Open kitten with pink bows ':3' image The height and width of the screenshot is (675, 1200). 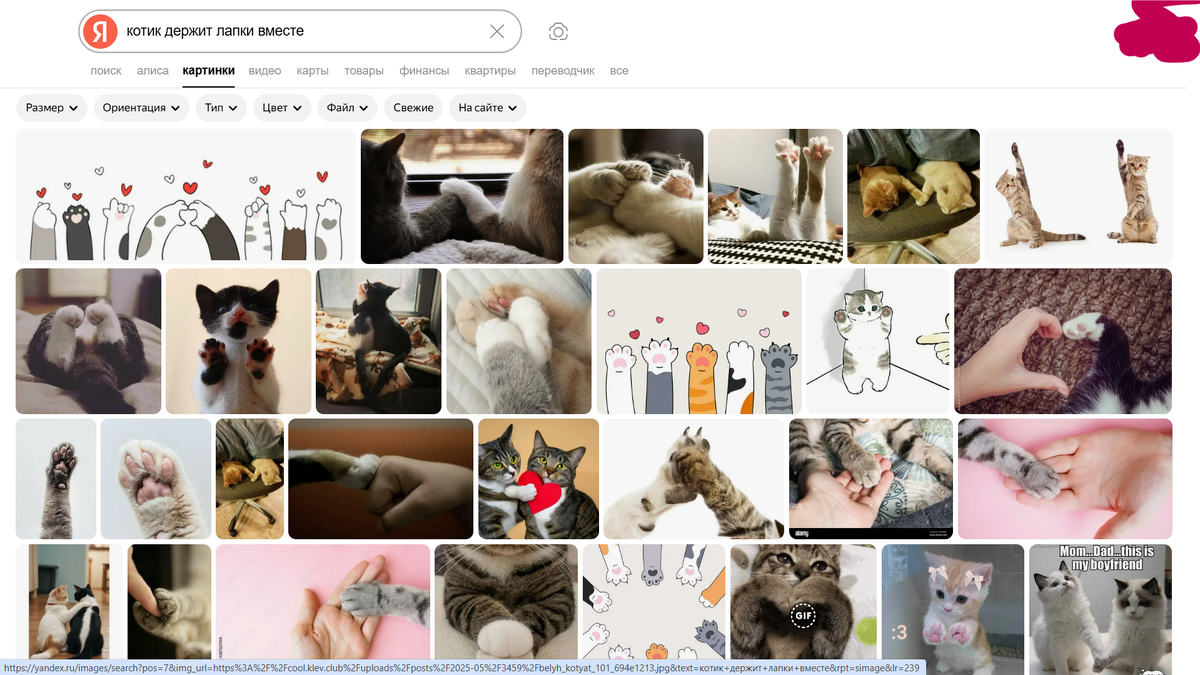pos(953,609)
